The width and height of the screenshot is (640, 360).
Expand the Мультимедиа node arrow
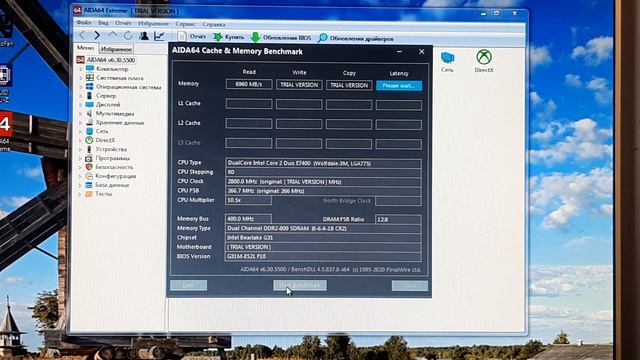coord(81,114)
